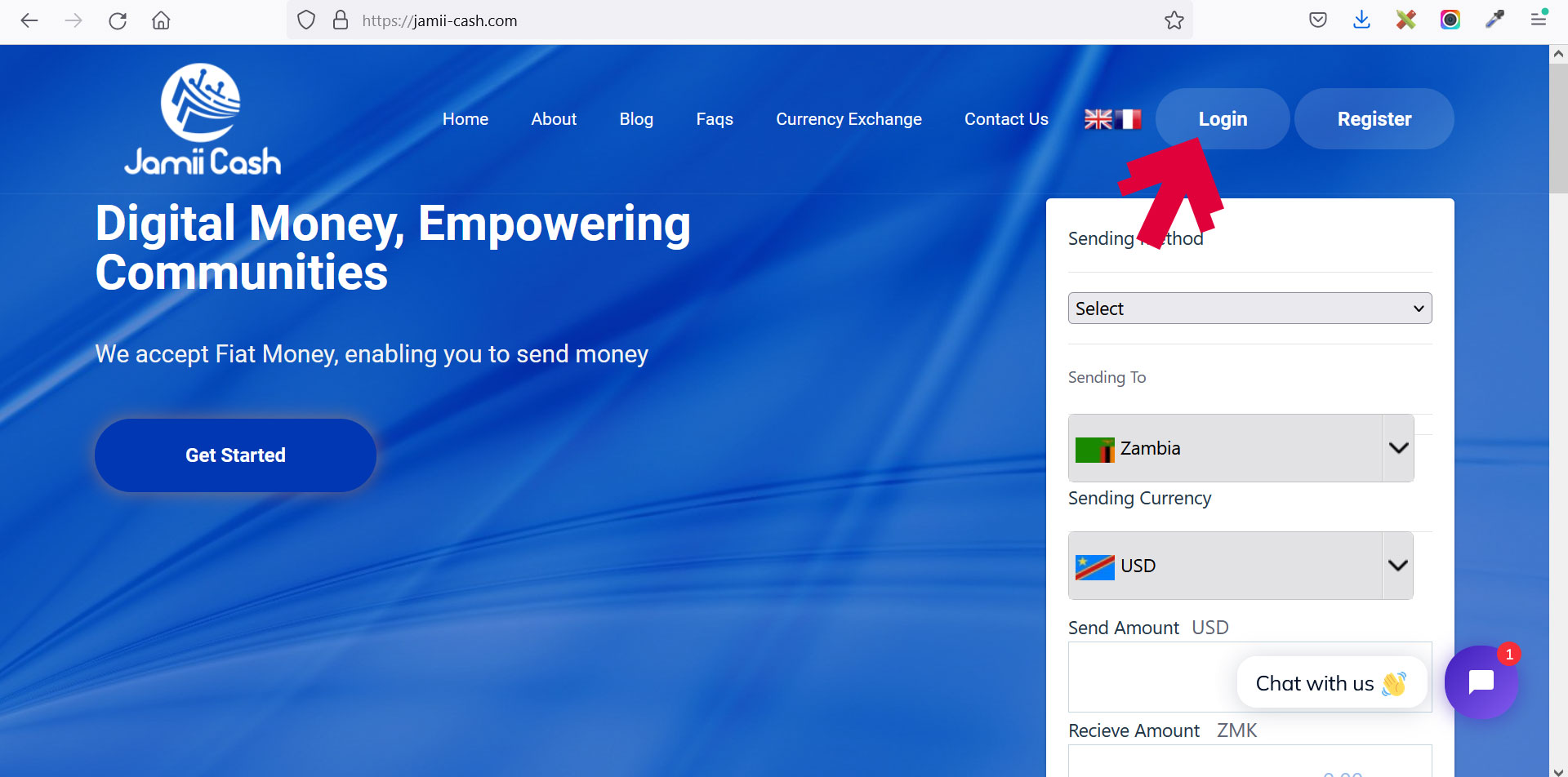Open the Sending Method select dropdown
This screenshot has height=777, width=1568.
[1249, 309]
